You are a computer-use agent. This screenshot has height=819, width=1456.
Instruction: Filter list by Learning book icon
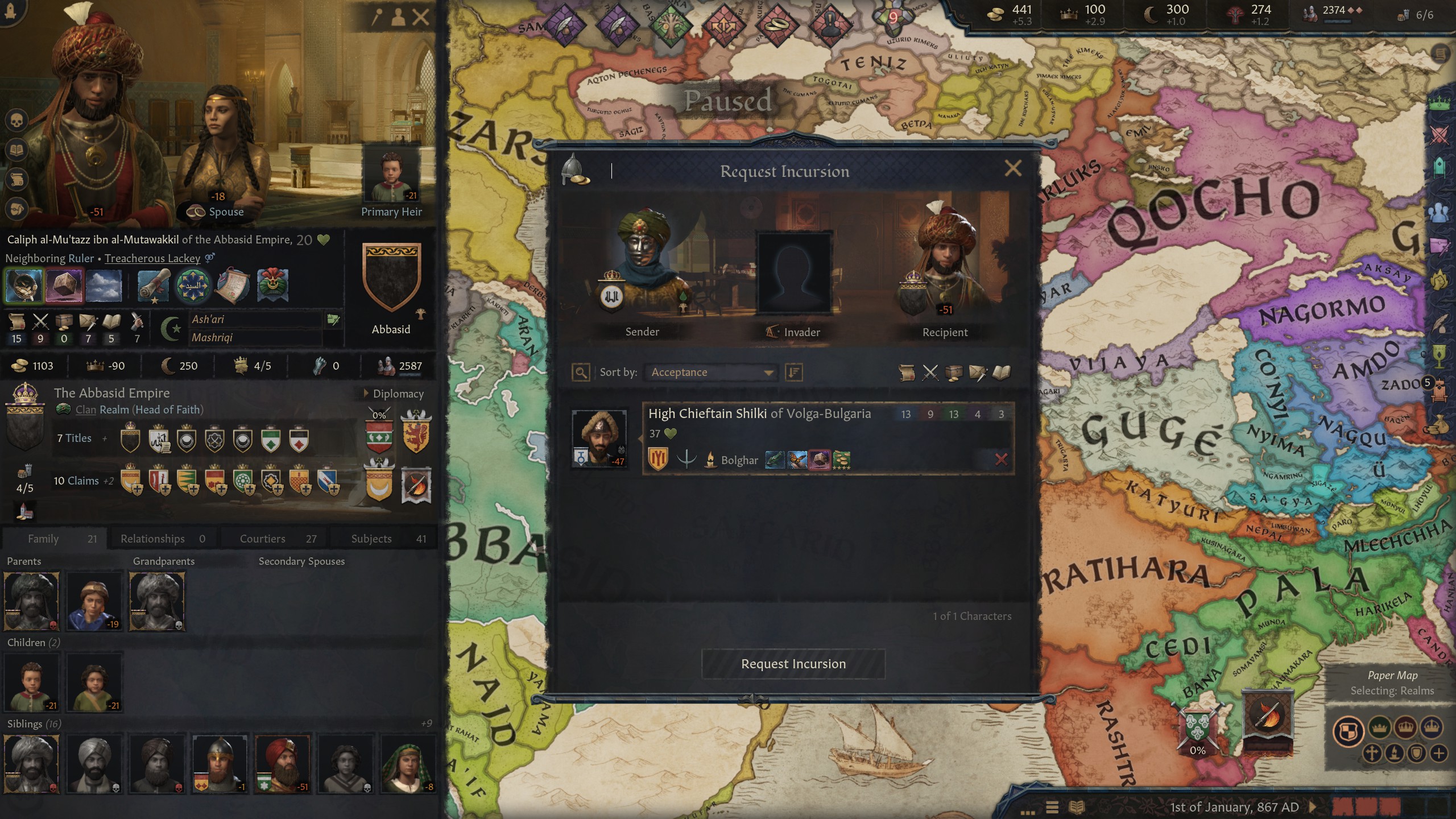pos(1002,373)
